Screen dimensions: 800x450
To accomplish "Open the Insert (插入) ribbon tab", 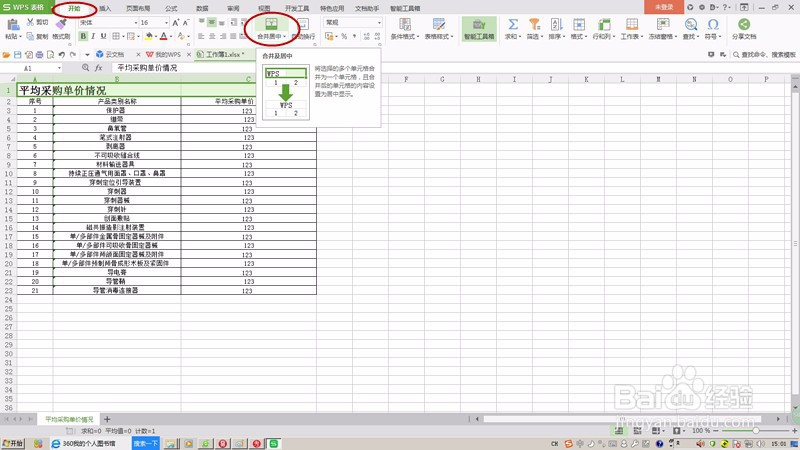I will tap(105, 8).
